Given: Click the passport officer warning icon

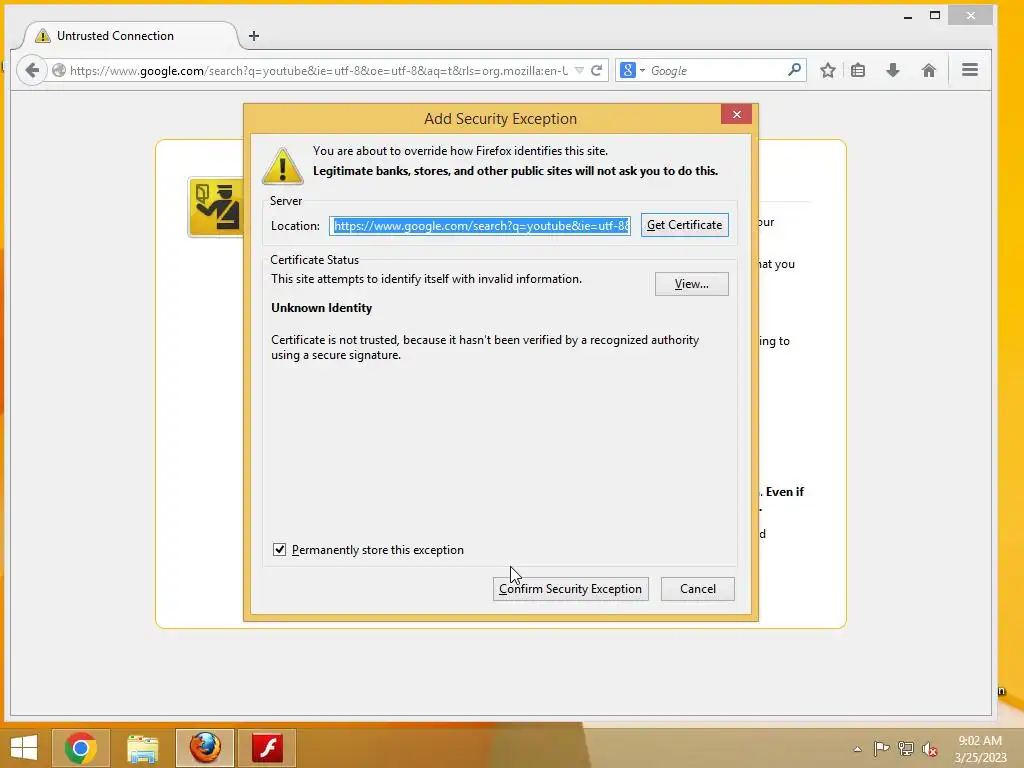Looking at the screenshot, I should [x=216, y=207].
